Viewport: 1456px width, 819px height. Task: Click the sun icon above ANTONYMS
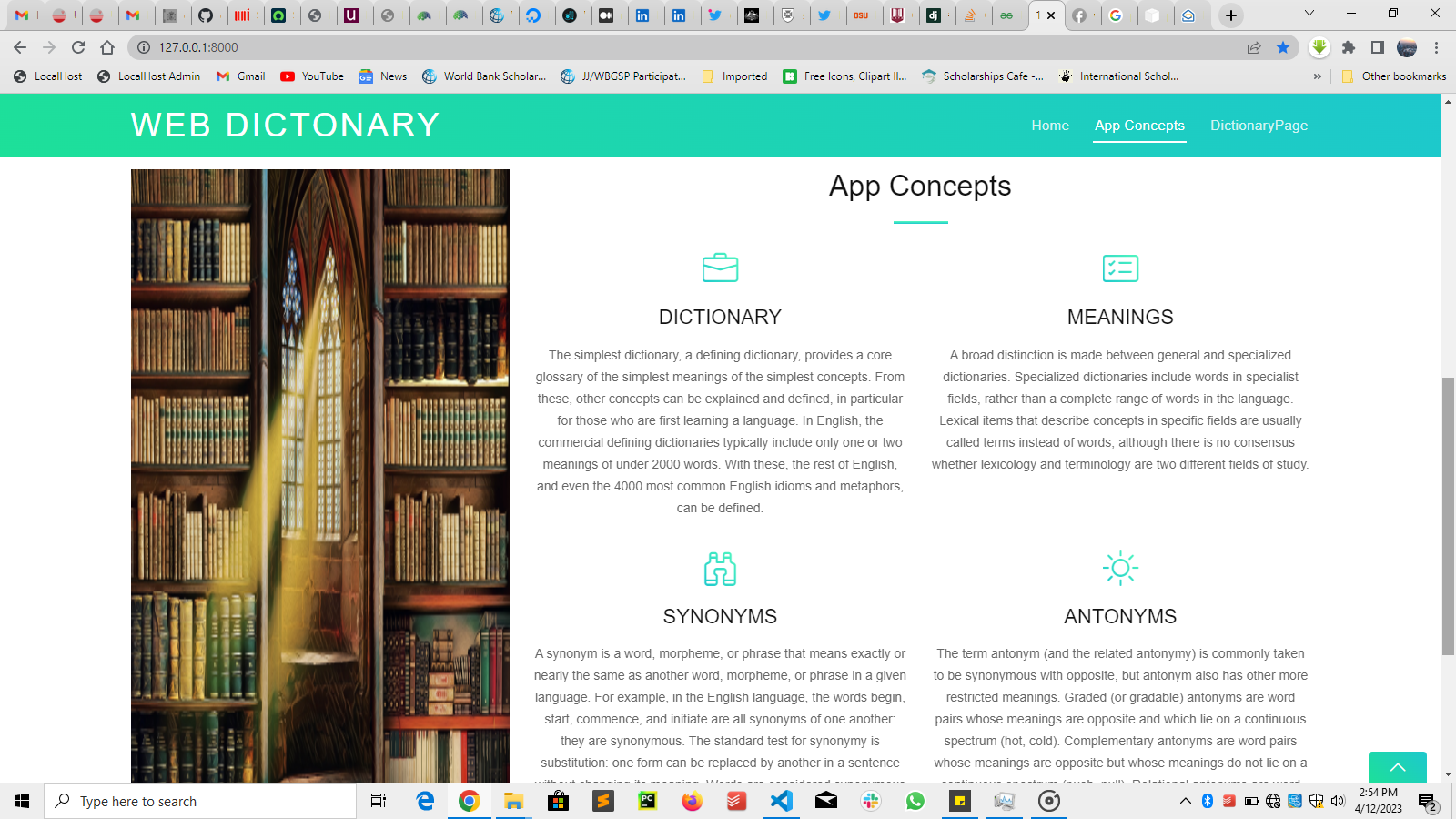[x=1120, y=568]
